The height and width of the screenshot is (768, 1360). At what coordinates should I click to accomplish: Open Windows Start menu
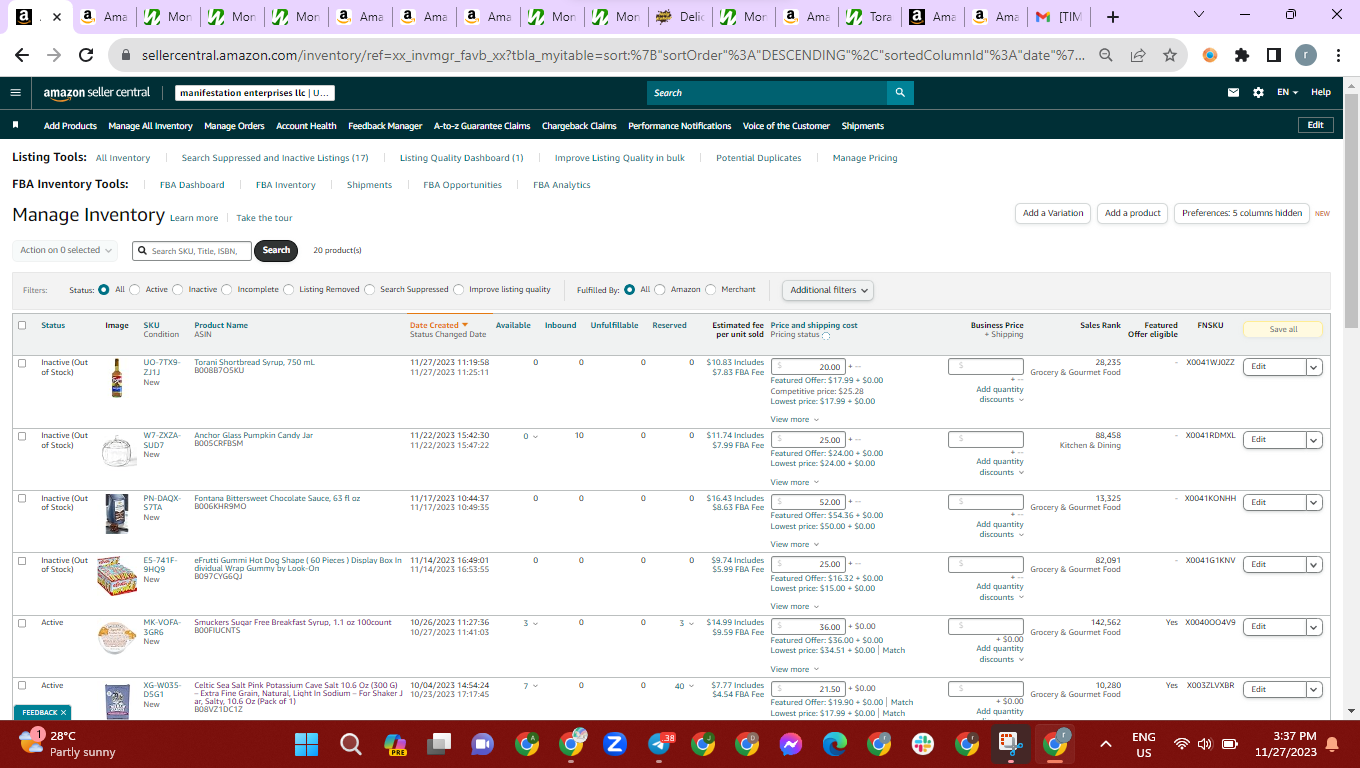tap(307, 744)
